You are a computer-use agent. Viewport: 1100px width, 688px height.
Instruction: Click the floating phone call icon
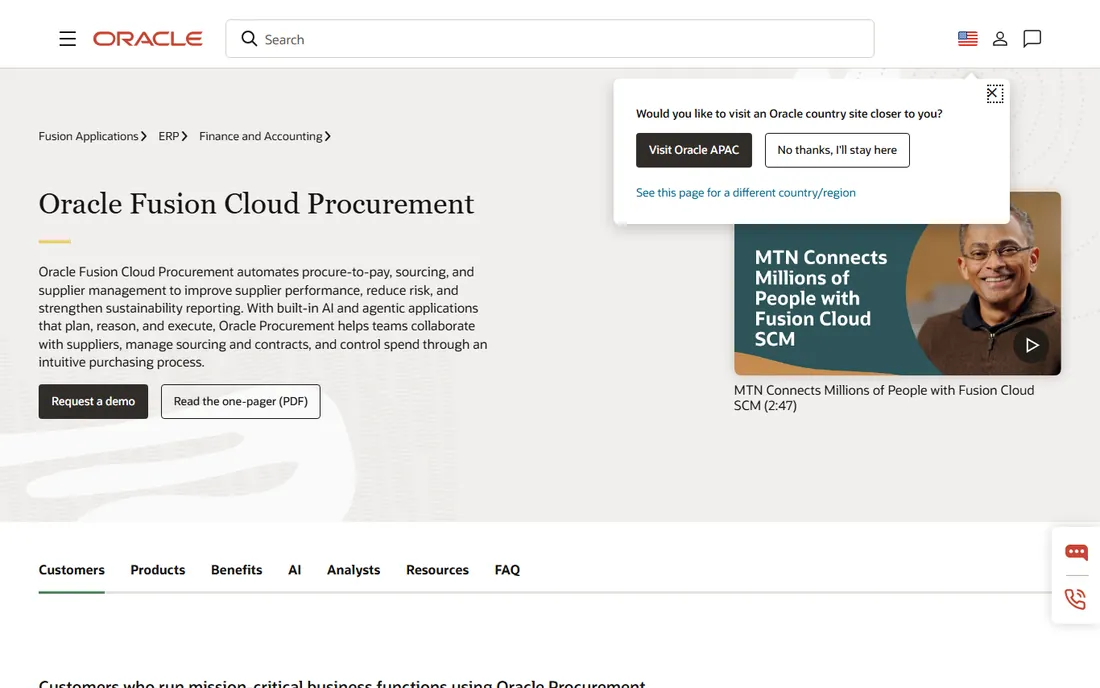1075,599
